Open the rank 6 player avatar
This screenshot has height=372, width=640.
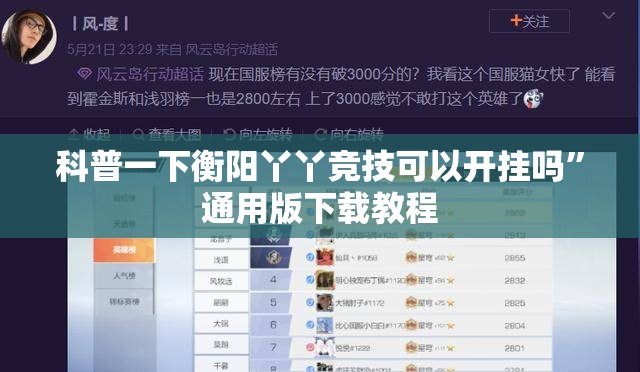(325, 325)
